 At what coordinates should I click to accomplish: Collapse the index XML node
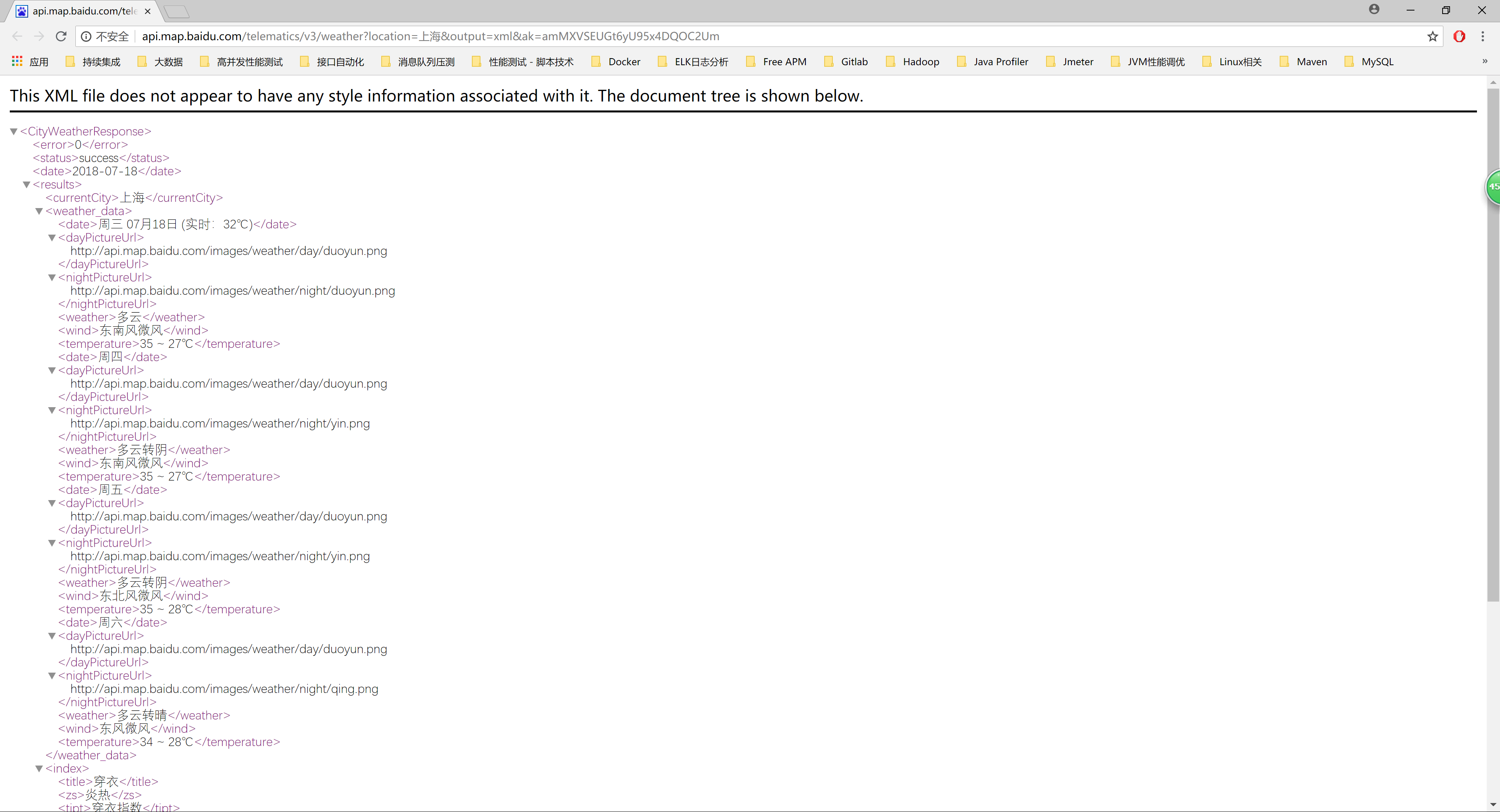[x=39, y=768]
